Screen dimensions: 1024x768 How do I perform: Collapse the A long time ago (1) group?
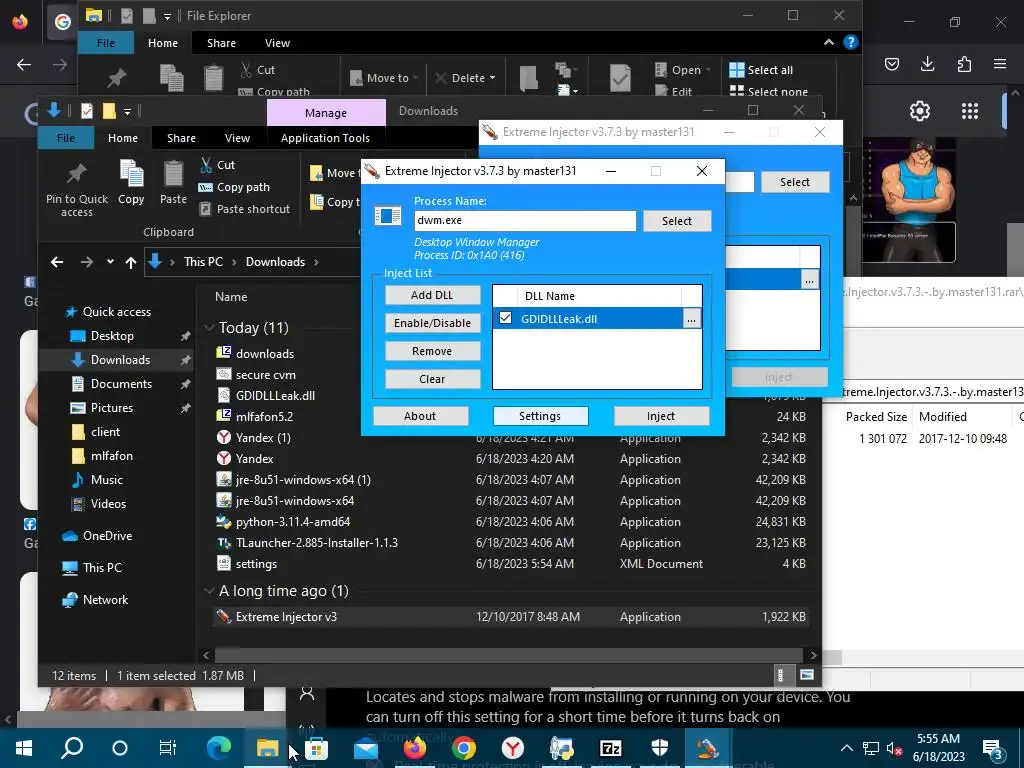(210, 590)
